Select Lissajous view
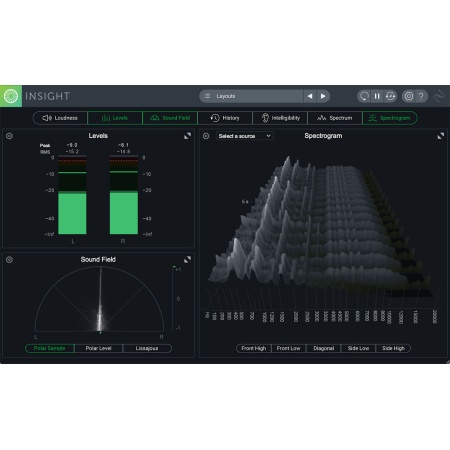 147,348
